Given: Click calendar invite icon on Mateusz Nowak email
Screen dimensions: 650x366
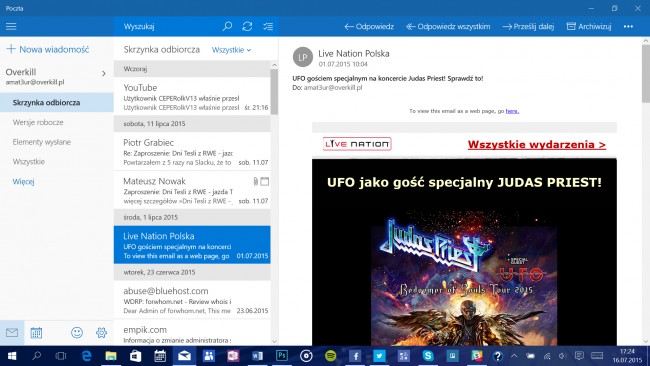Looking at the screenshot, I should tap(264, 181).
